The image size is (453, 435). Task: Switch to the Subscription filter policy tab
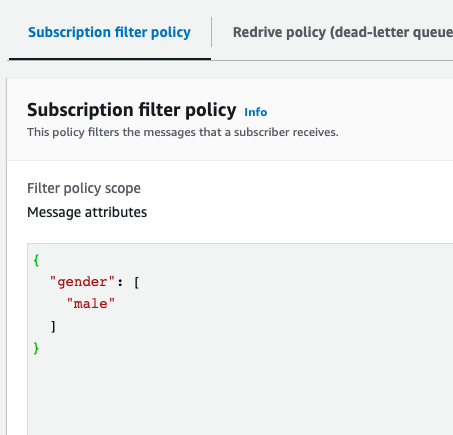click(x=109, y=32)
